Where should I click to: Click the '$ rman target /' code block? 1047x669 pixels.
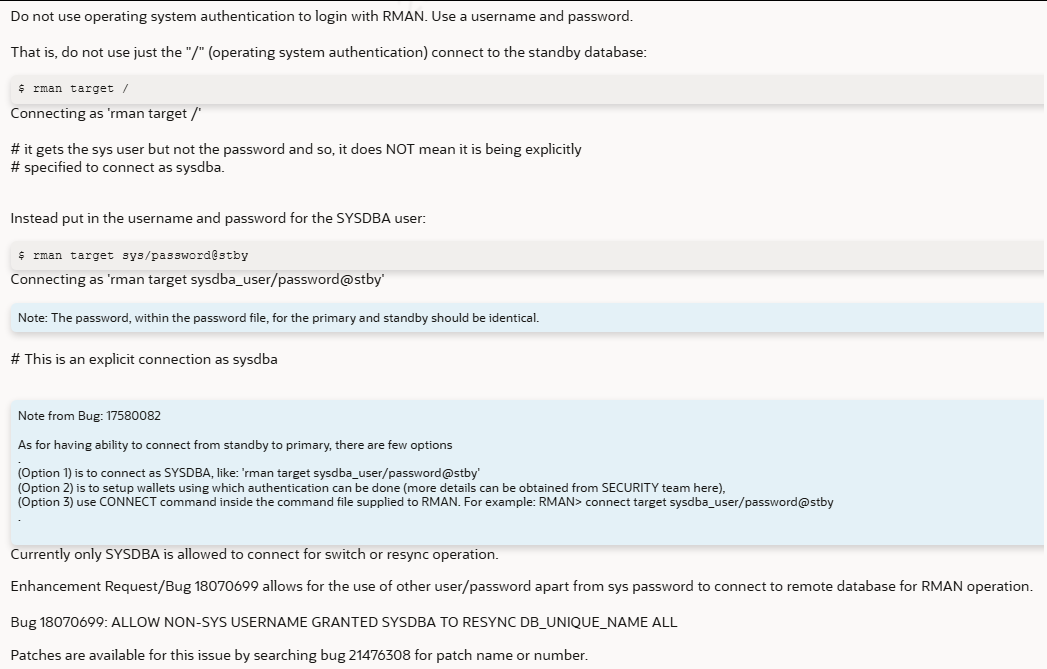click(528, 88)
